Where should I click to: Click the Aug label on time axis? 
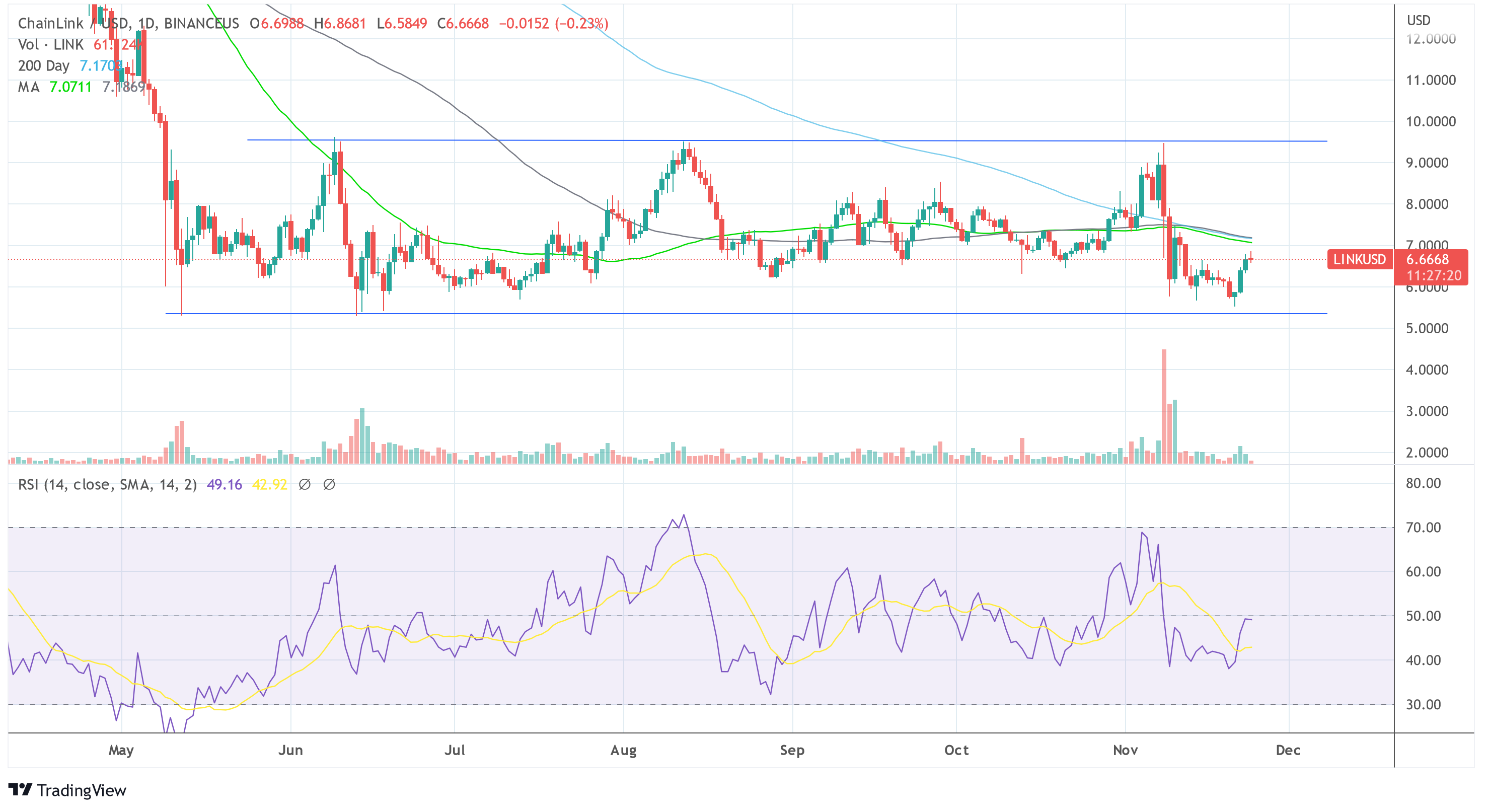click(x=623, y=750)
